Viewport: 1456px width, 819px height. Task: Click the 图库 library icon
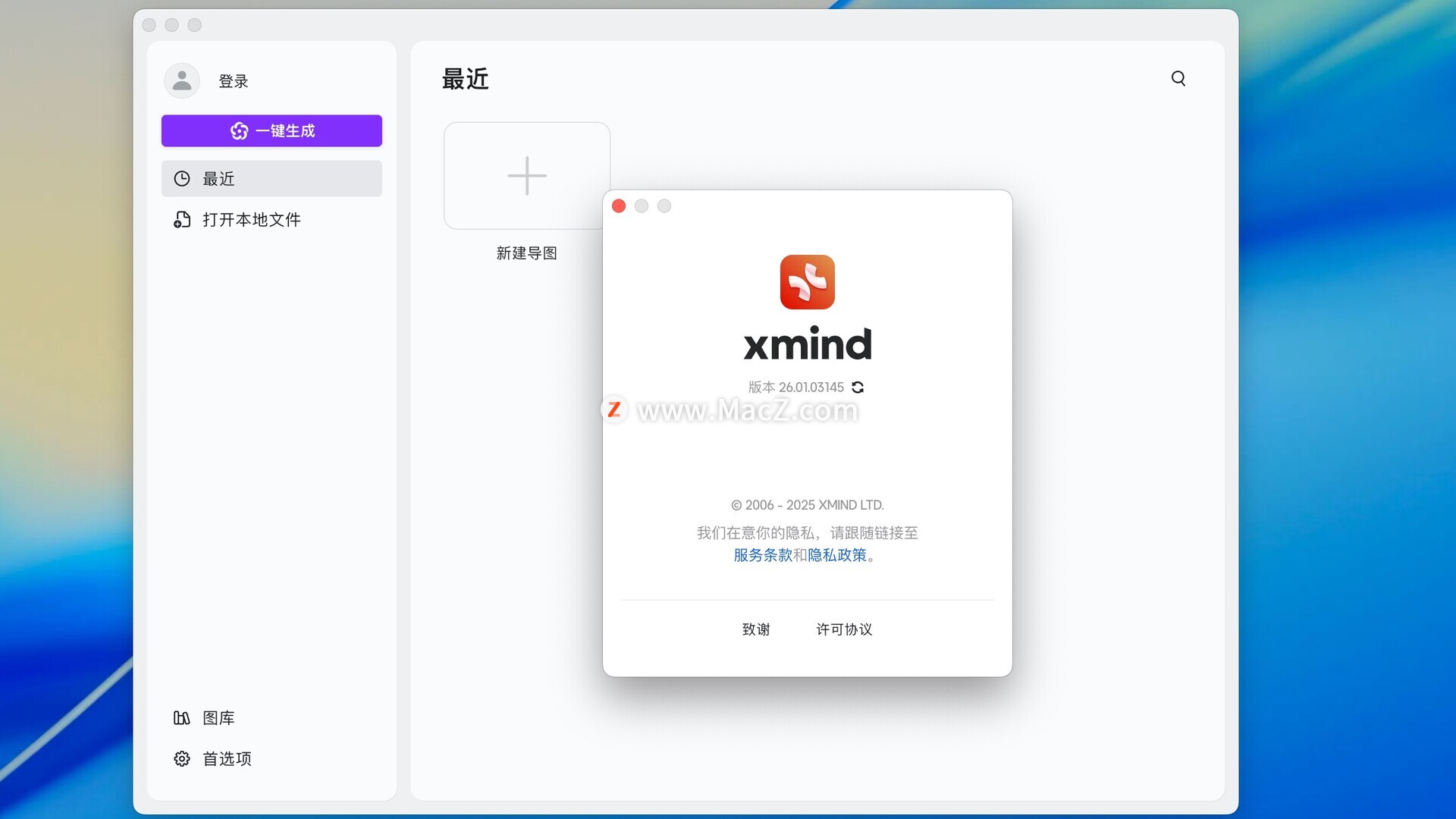[182, 718]
